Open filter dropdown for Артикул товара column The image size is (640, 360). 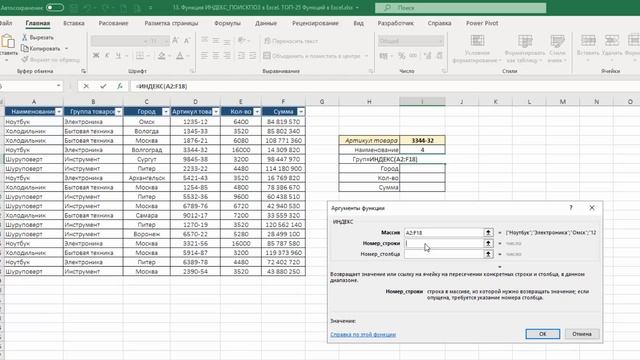coord(216,112)
